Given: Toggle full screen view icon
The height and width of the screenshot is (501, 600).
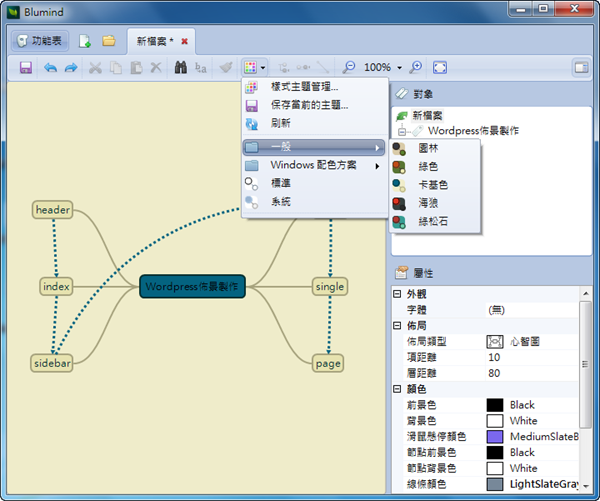Looking at the screenshot, I should [440, 68].
